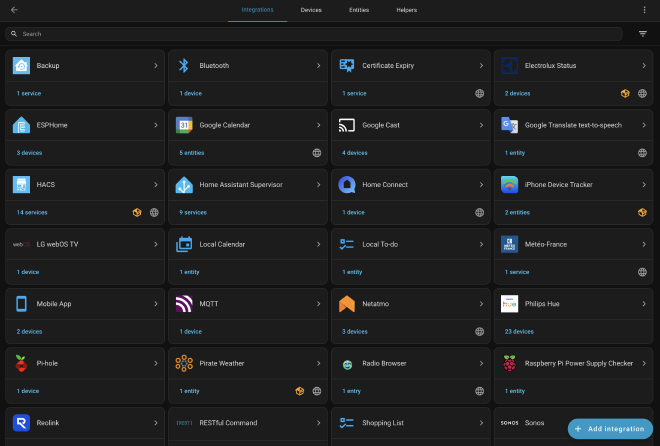Image resolution: width=660 pixels, height=446 pixels.
Task: Open the 1 entry link on Radio Browser
Action: click(x=351, y=391)
